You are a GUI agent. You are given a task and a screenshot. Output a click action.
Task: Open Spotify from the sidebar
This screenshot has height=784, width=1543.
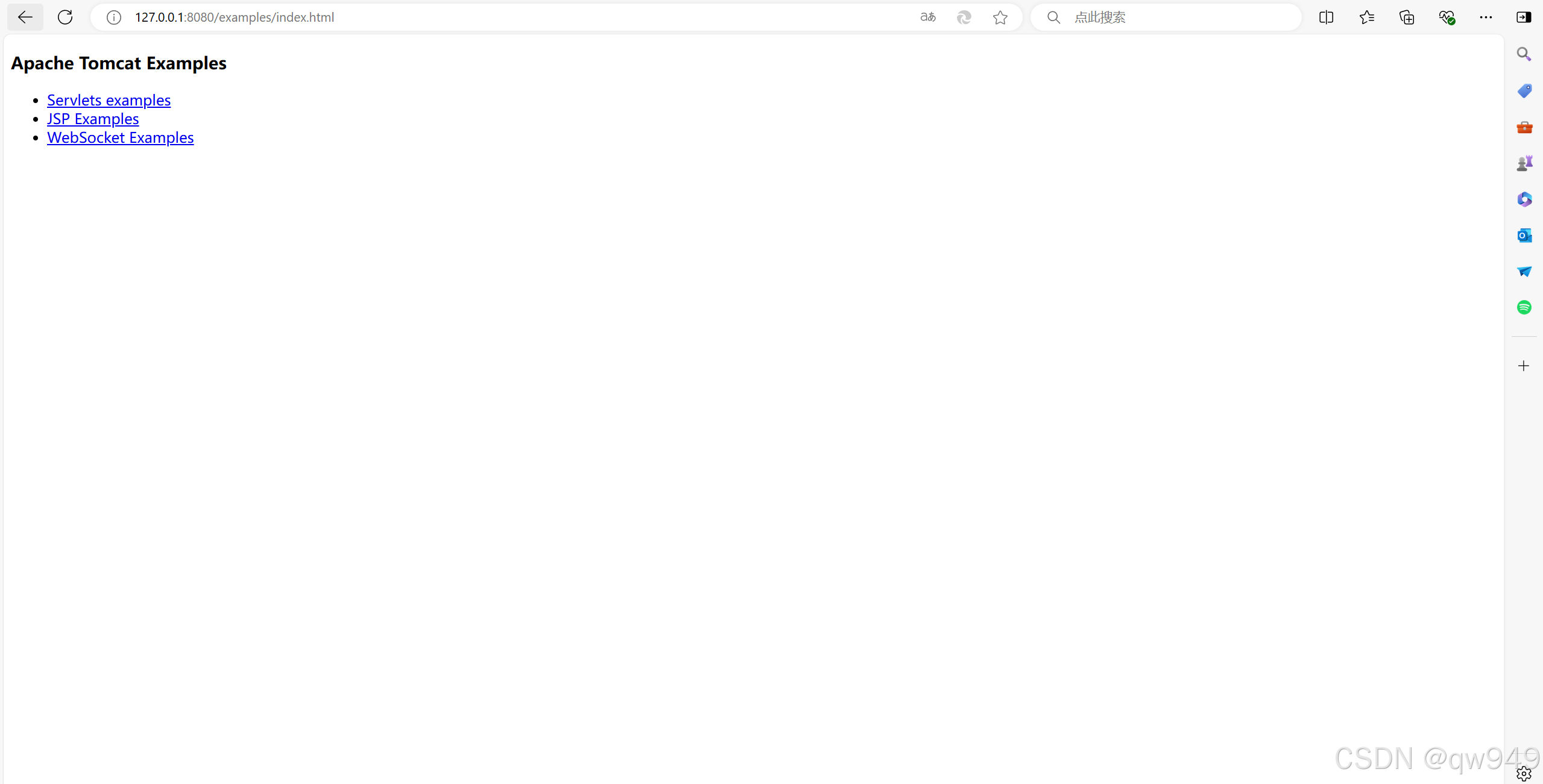(1524, 307)
